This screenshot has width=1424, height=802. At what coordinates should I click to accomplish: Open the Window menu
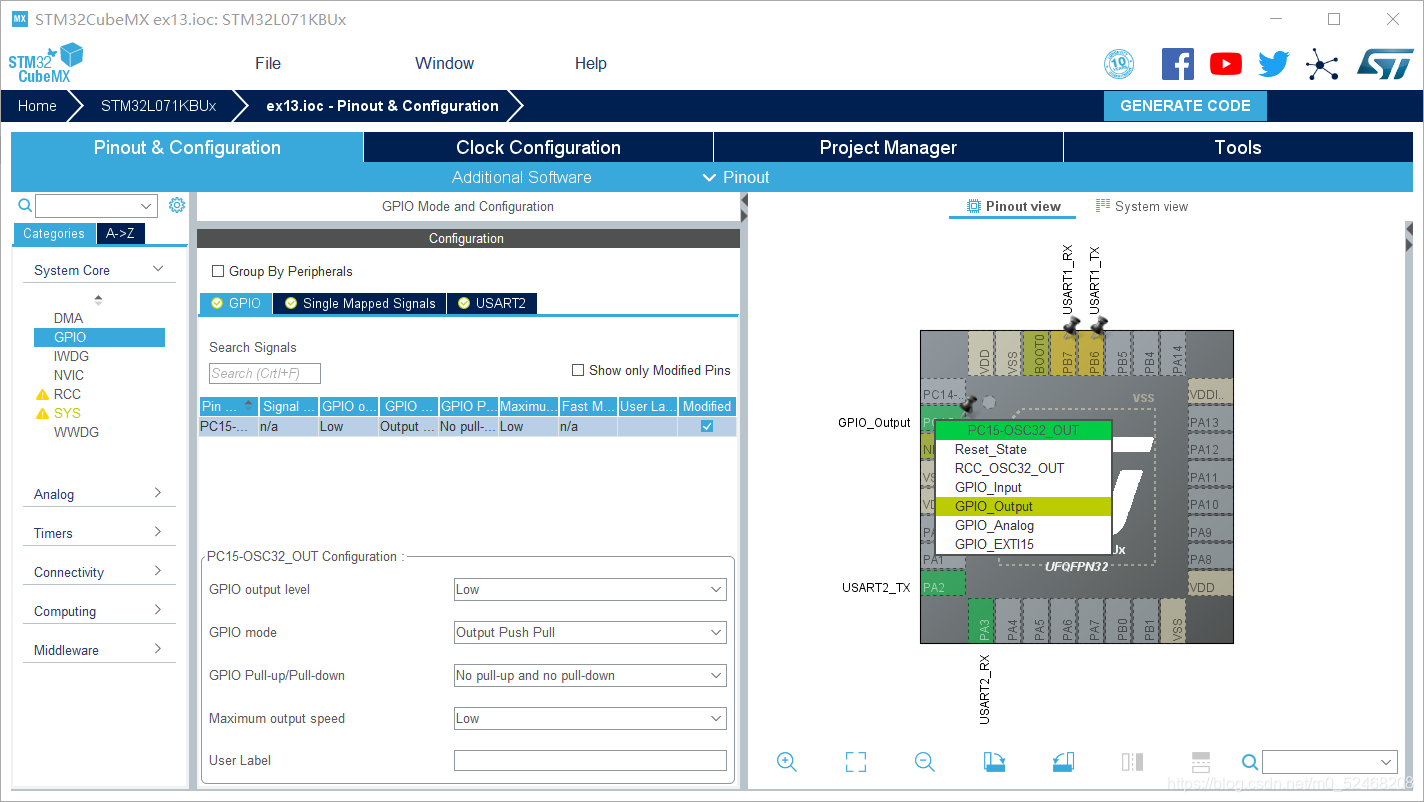coord(444,63)
